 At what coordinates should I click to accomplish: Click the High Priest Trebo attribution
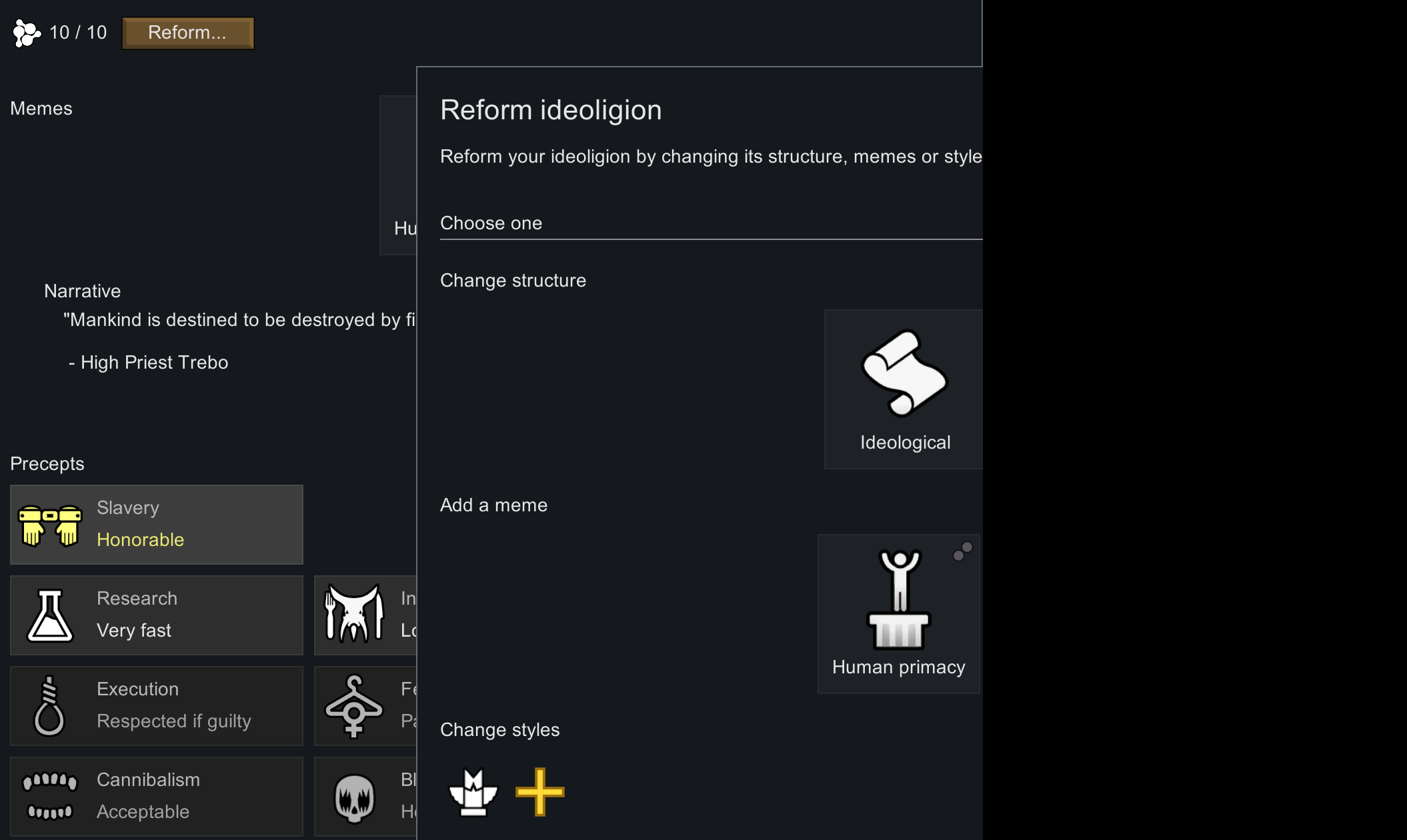[x=148, y=363]
